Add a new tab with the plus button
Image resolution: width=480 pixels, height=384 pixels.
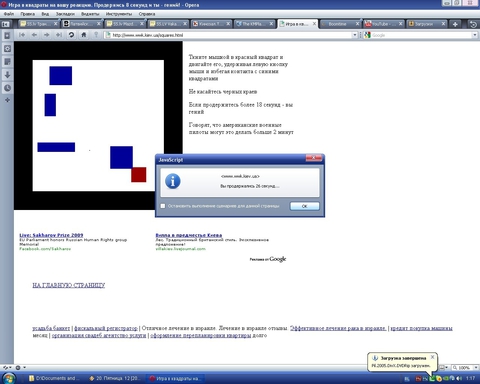[455, 24]
